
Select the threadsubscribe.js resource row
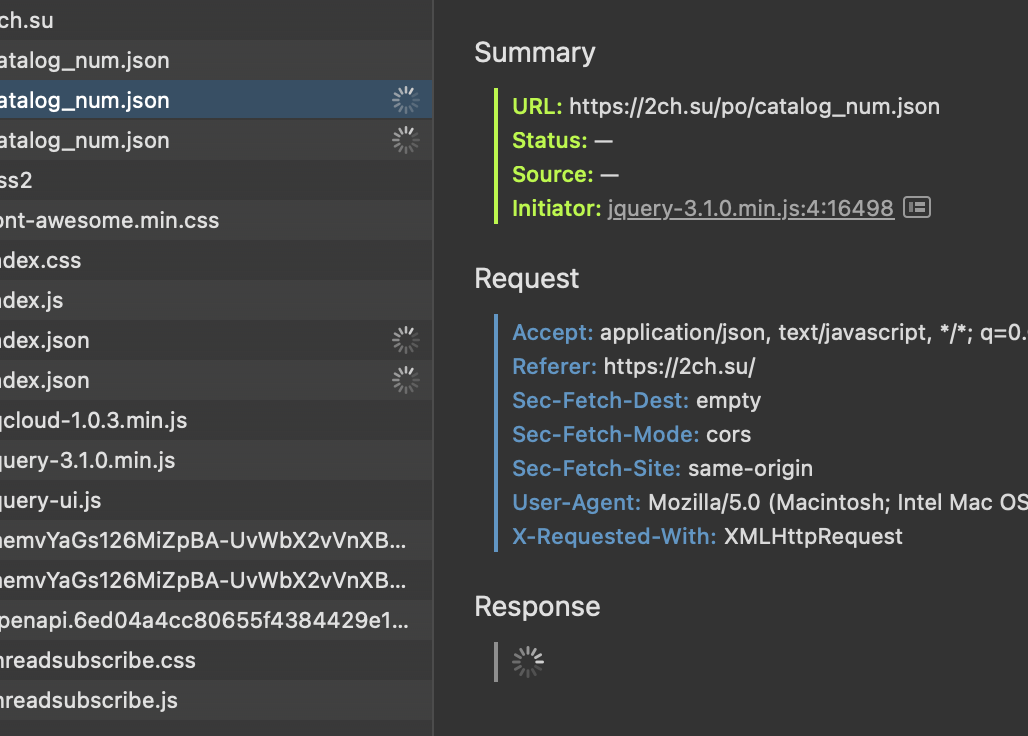[x=88, y=700]
